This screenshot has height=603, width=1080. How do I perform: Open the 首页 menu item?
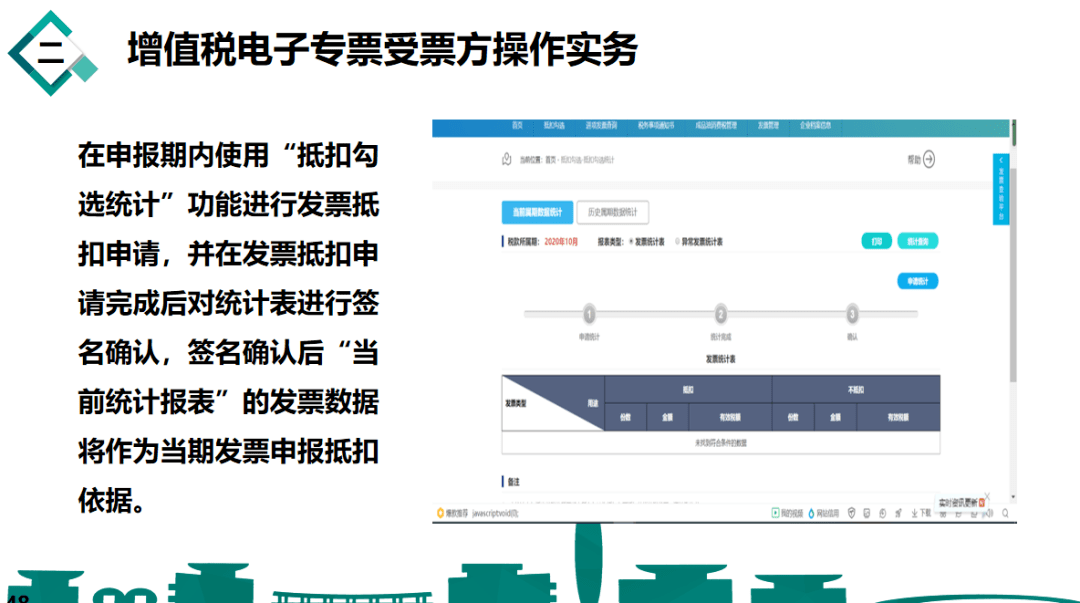(517, 126)
